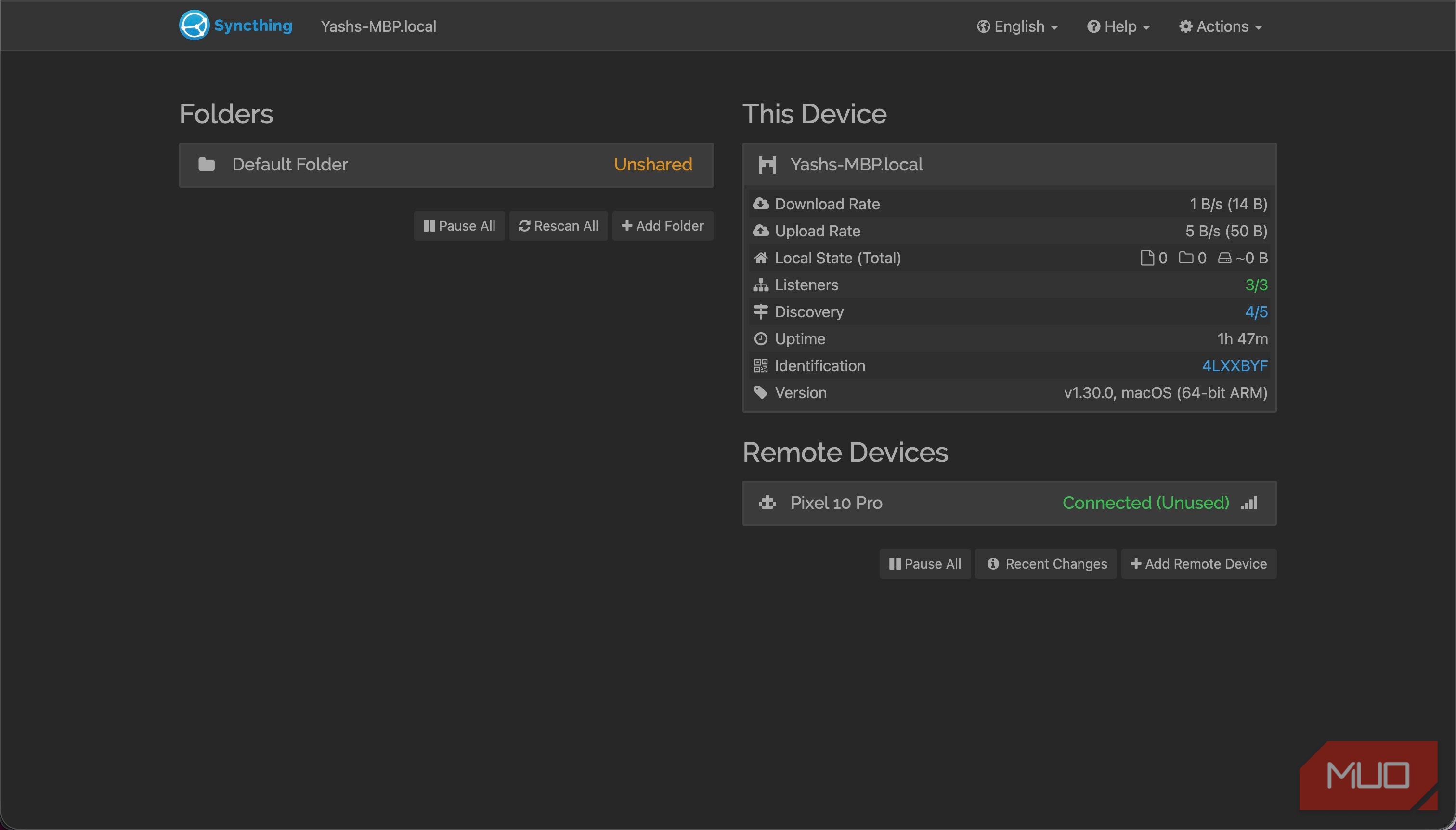
Task: Click the upload rate value 5 B/s (50 B)
Action: (x=1226, y=231)
